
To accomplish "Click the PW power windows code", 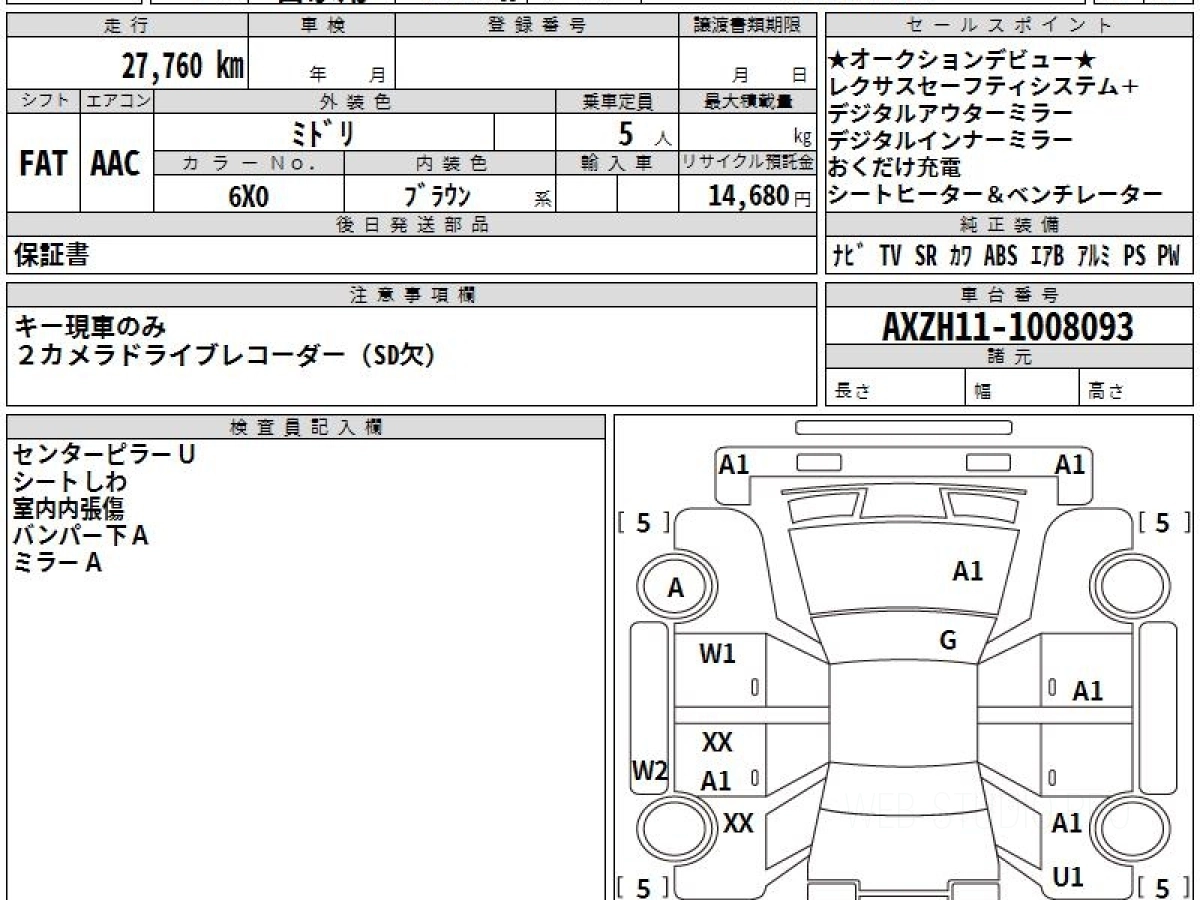I will click(1169, 256).
